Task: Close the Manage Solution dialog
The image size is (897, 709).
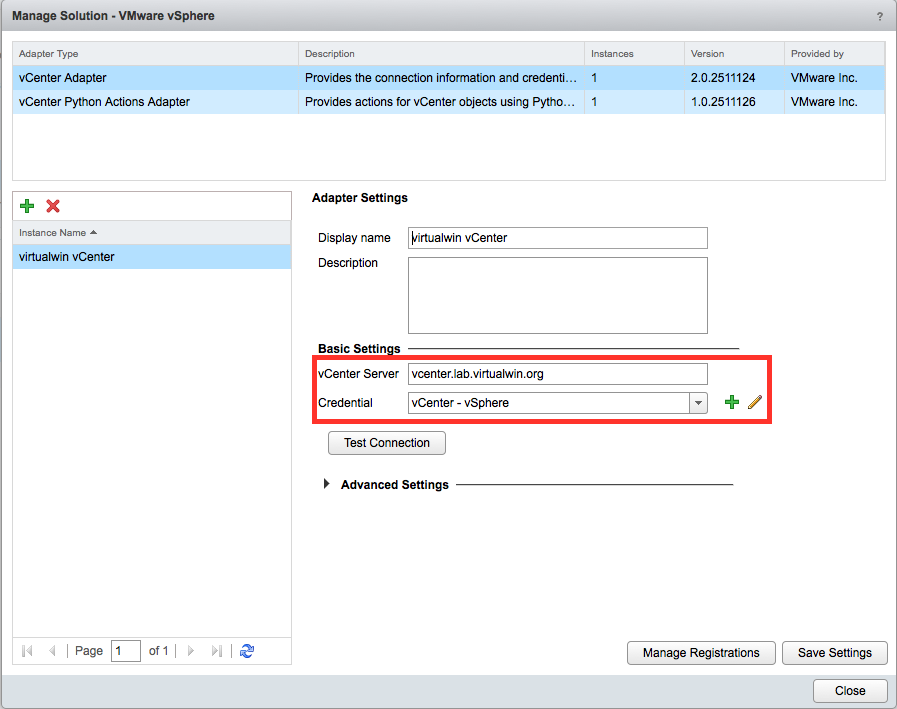Action: [850, 691]
